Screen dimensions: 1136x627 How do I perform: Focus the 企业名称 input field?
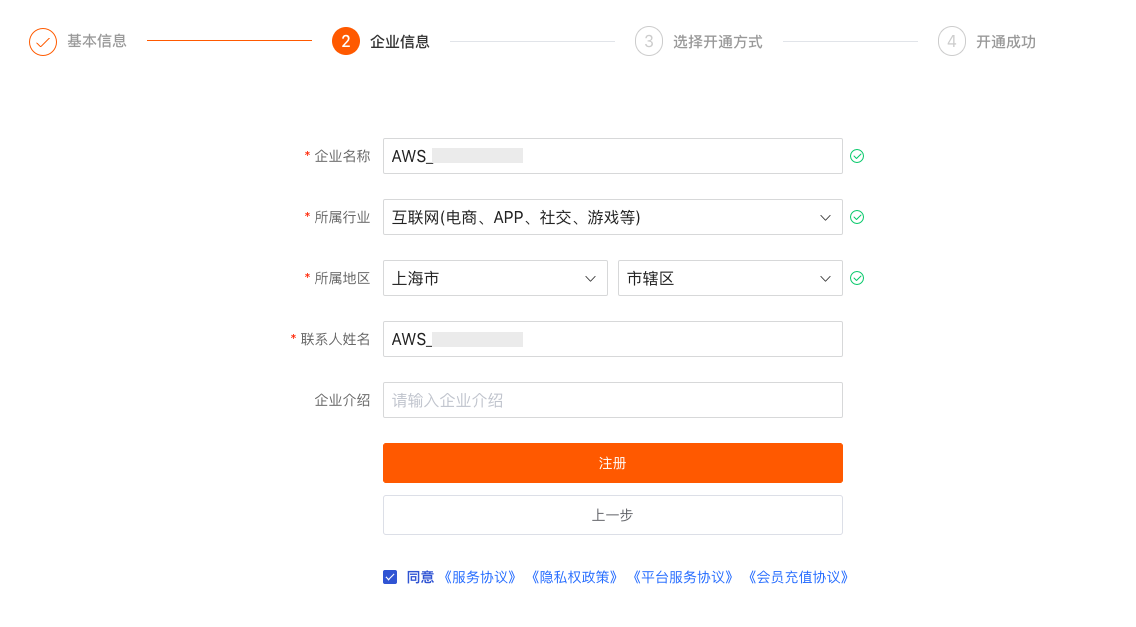(x=612, y=156)
